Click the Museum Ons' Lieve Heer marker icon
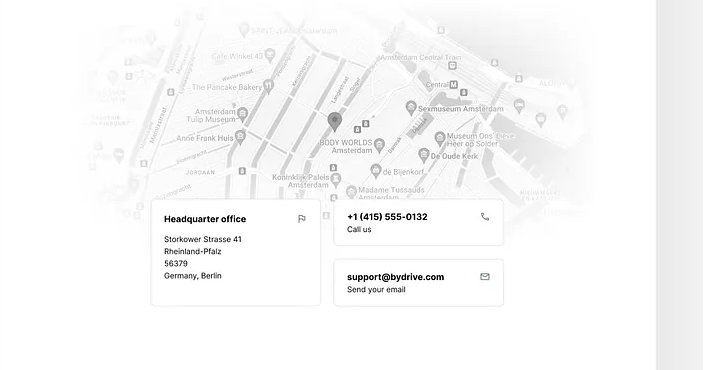Viewport: 715px width, 370px height. click(x=440, y=138)
